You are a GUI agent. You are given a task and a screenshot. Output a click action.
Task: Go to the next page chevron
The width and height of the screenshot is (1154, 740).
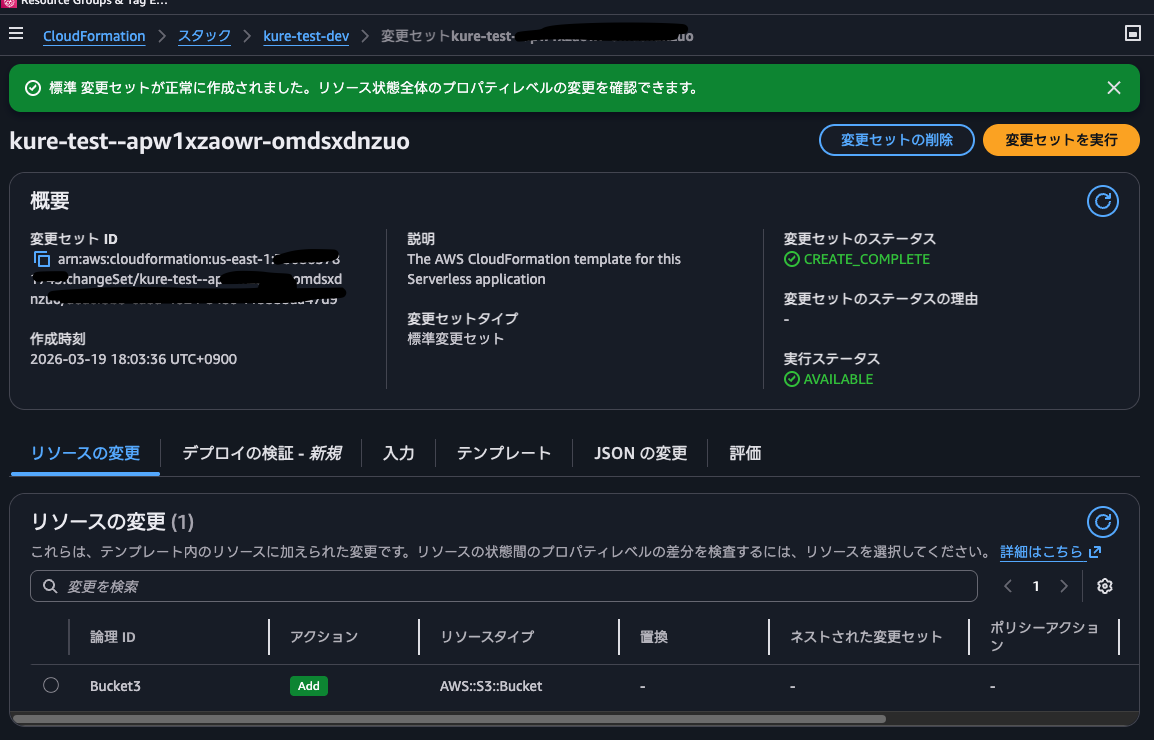coord(1063,586)
